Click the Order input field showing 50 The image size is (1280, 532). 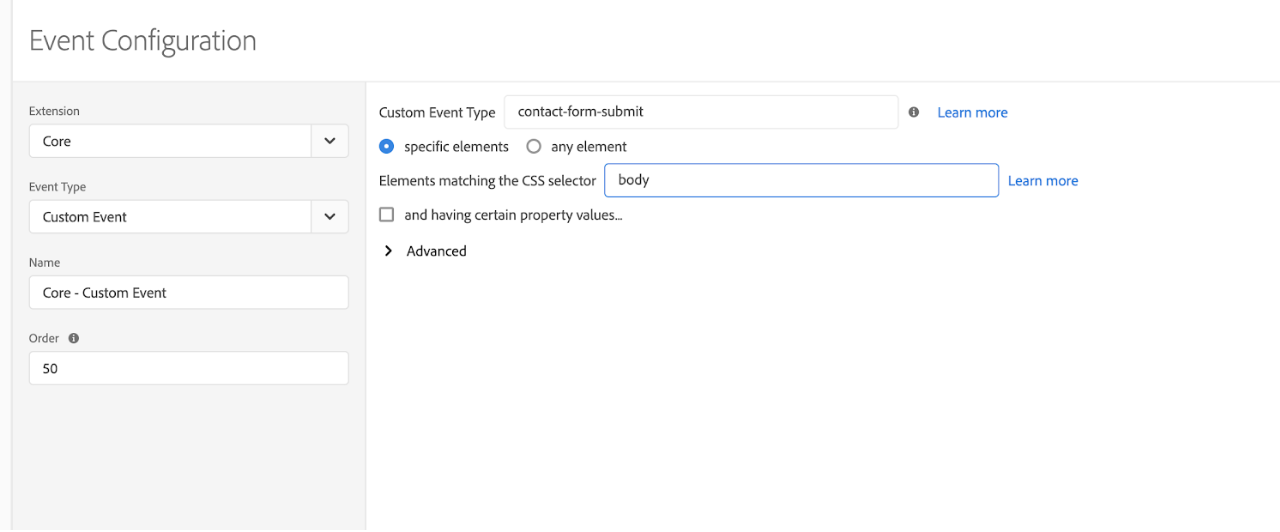[189, 368]
